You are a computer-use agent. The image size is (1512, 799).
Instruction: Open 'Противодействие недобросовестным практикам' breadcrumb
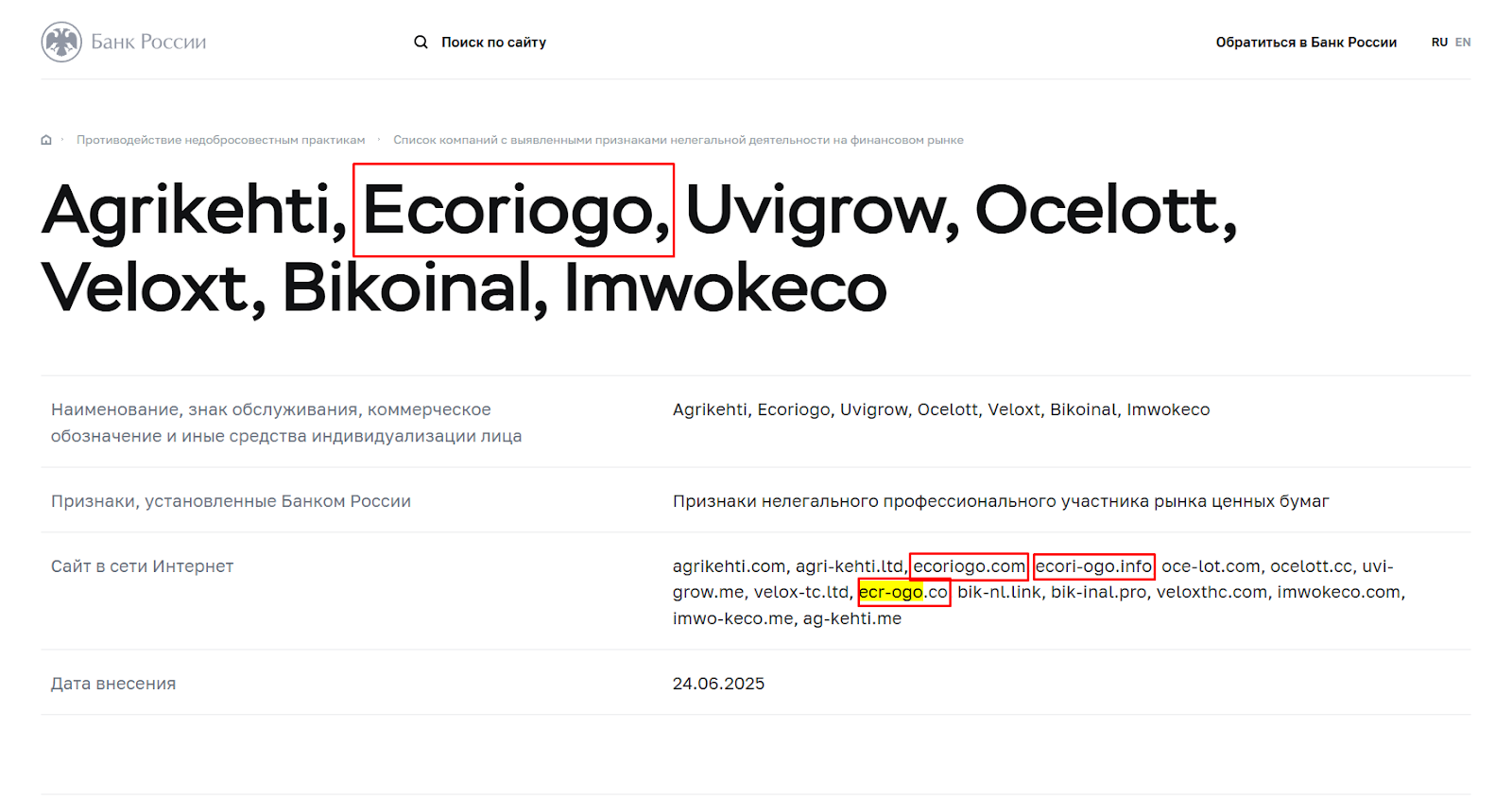pos(220,140)
